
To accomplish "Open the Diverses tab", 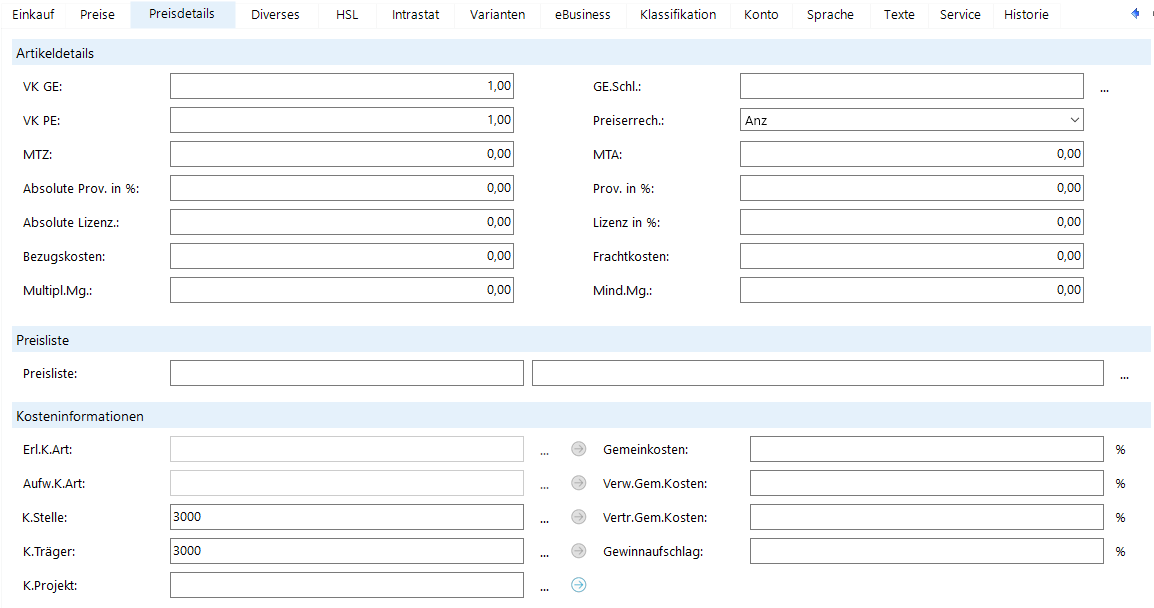I will coord(275,15).
